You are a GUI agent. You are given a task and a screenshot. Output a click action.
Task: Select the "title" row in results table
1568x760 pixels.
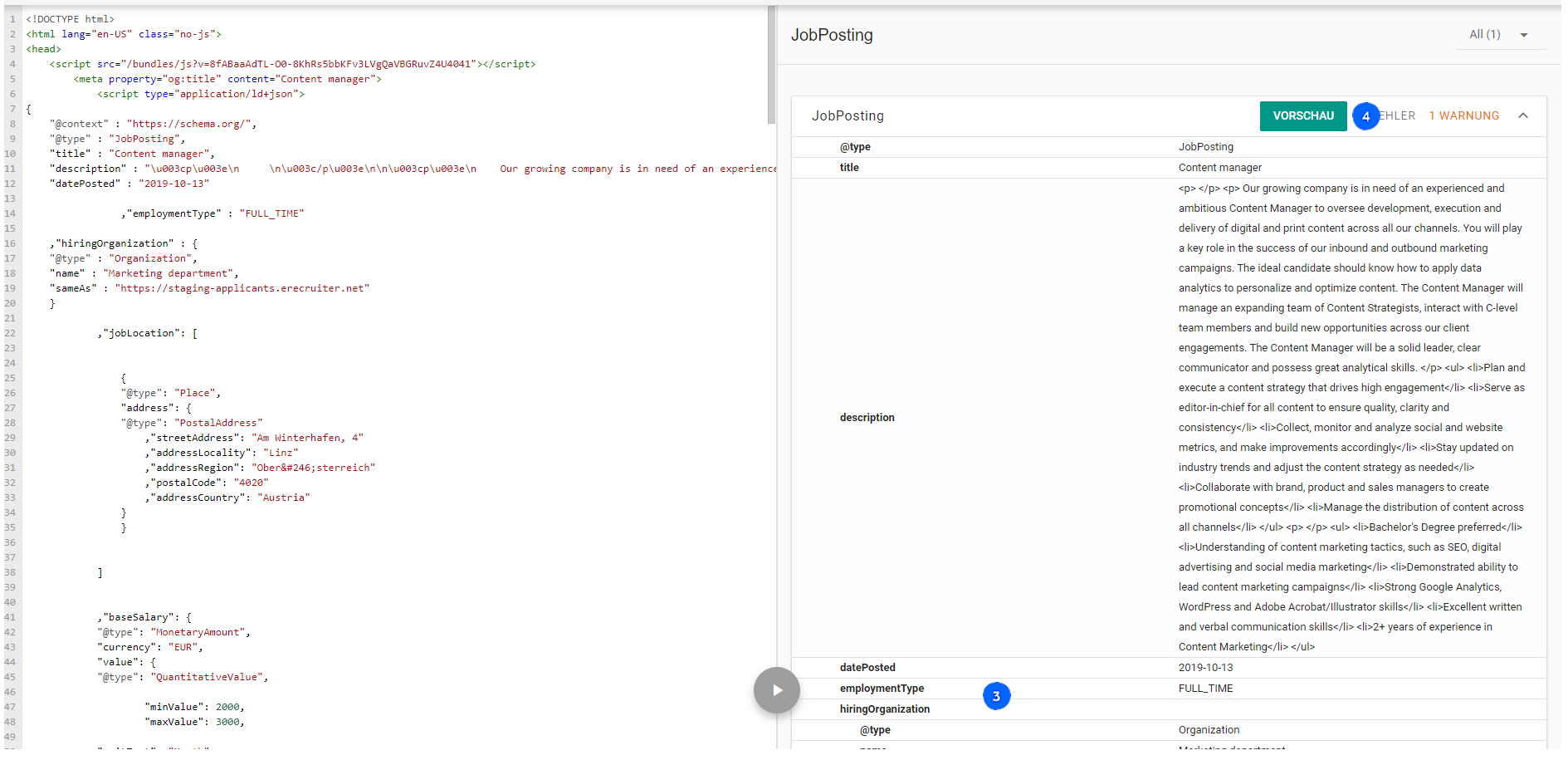[x=1169, y=168]
